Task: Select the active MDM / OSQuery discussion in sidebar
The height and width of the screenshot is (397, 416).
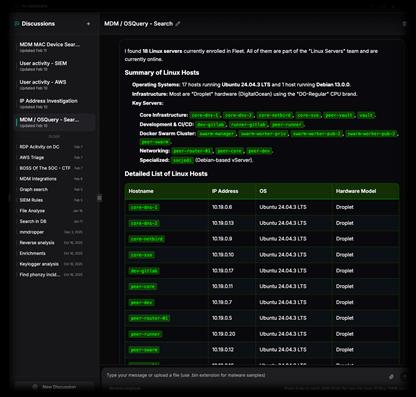Action: click(55, 122)
